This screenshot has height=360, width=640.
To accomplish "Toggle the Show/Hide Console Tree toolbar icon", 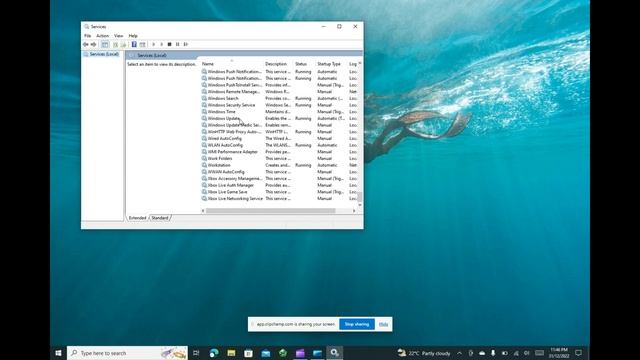I will (105, 44).
